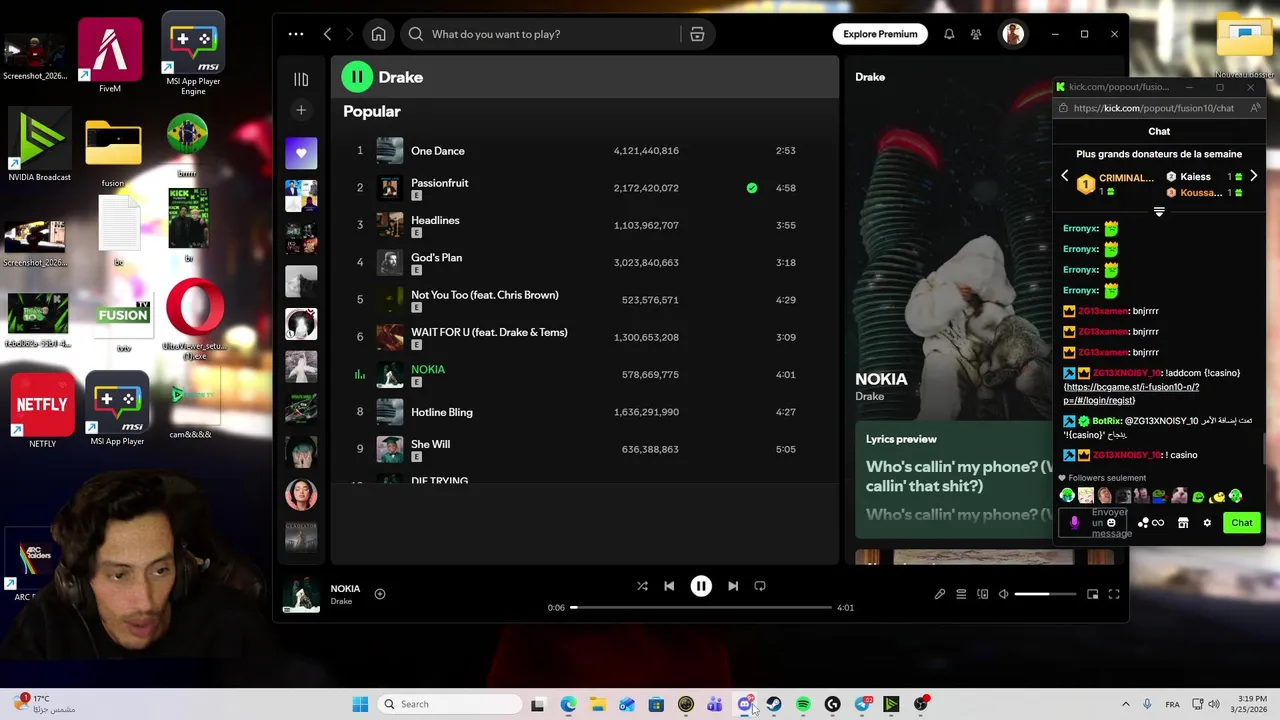Mute Spotify with the speaker icon

(x=1004, y=594)
